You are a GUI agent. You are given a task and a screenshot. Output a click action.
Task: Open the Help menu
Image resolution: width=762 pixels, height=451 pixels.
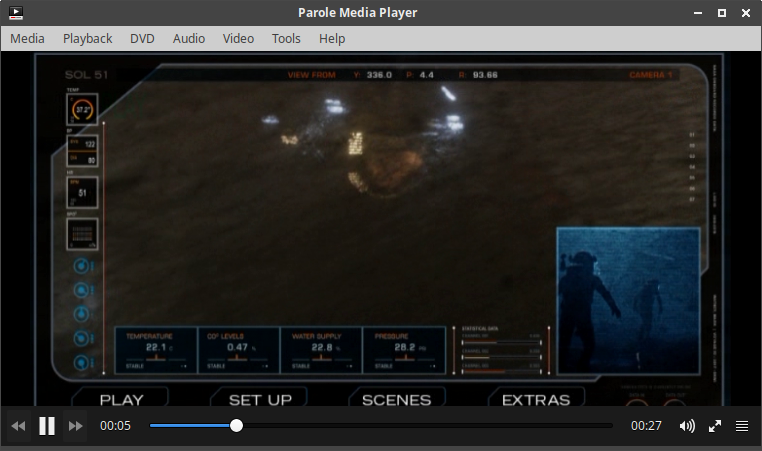click(x=332, y=38)
